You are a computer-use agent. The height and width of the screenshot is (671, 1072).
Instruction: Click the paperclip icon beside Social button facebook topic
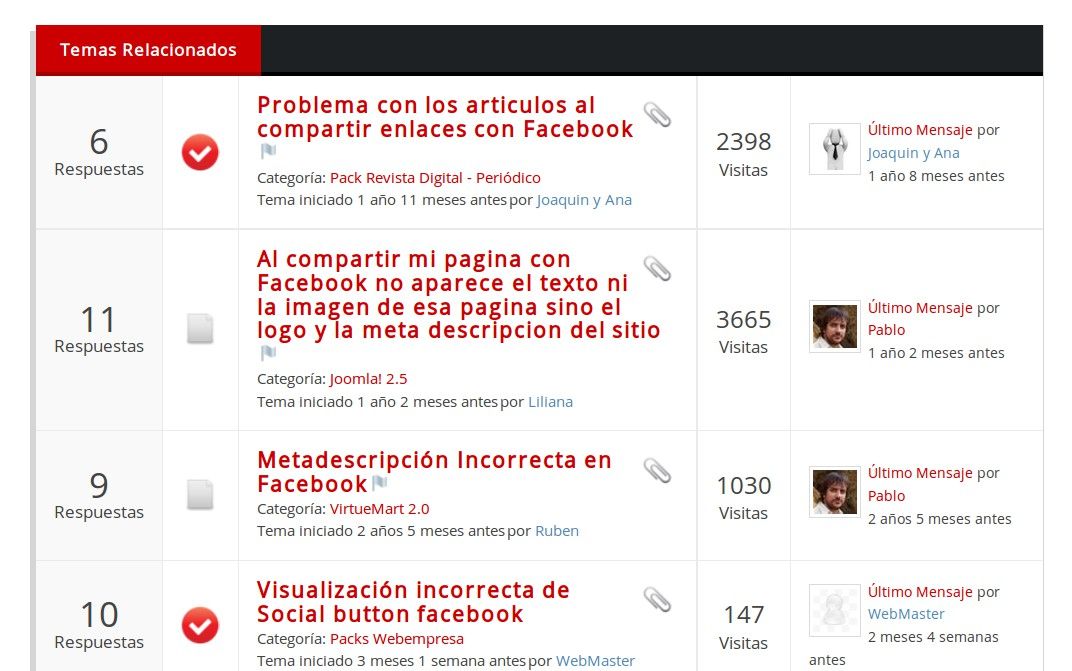657,600
